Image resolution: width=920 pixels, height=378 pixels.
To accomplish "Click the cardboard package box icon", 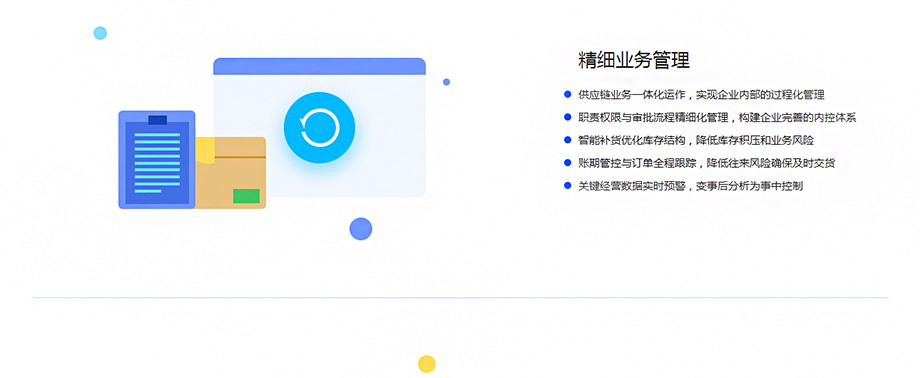I will (x=231, y=173).
